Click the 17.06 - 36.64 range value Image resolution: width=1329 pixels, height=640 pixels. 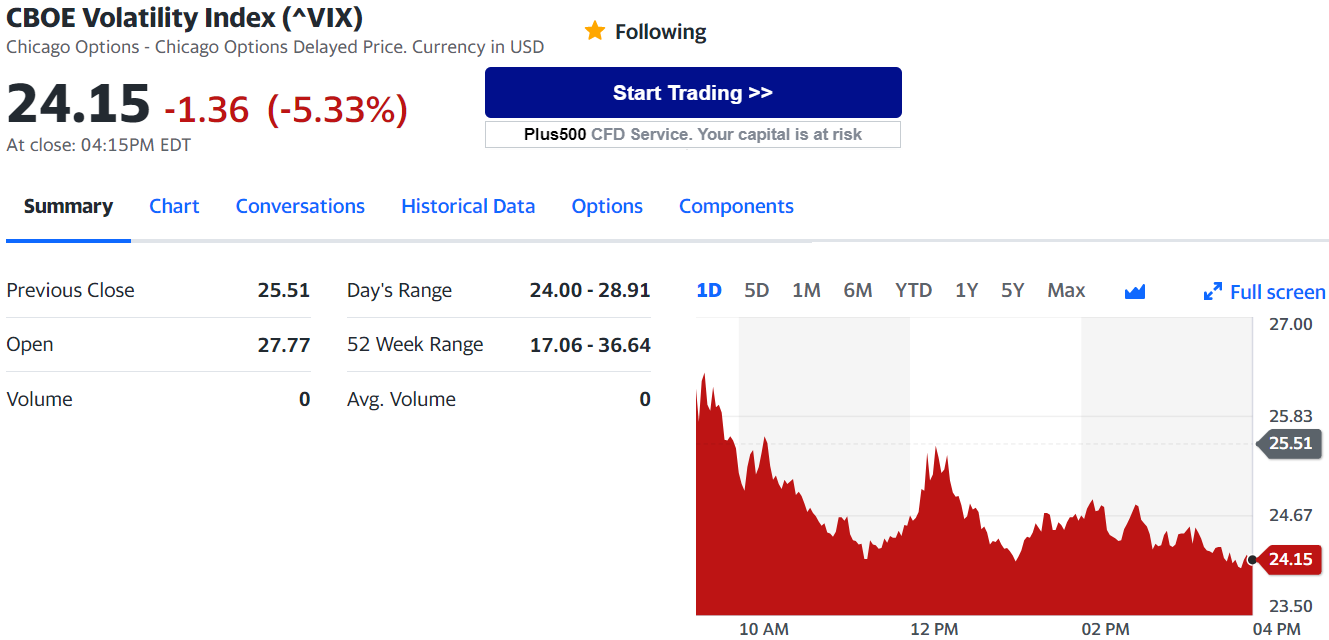tap(590, 345)
